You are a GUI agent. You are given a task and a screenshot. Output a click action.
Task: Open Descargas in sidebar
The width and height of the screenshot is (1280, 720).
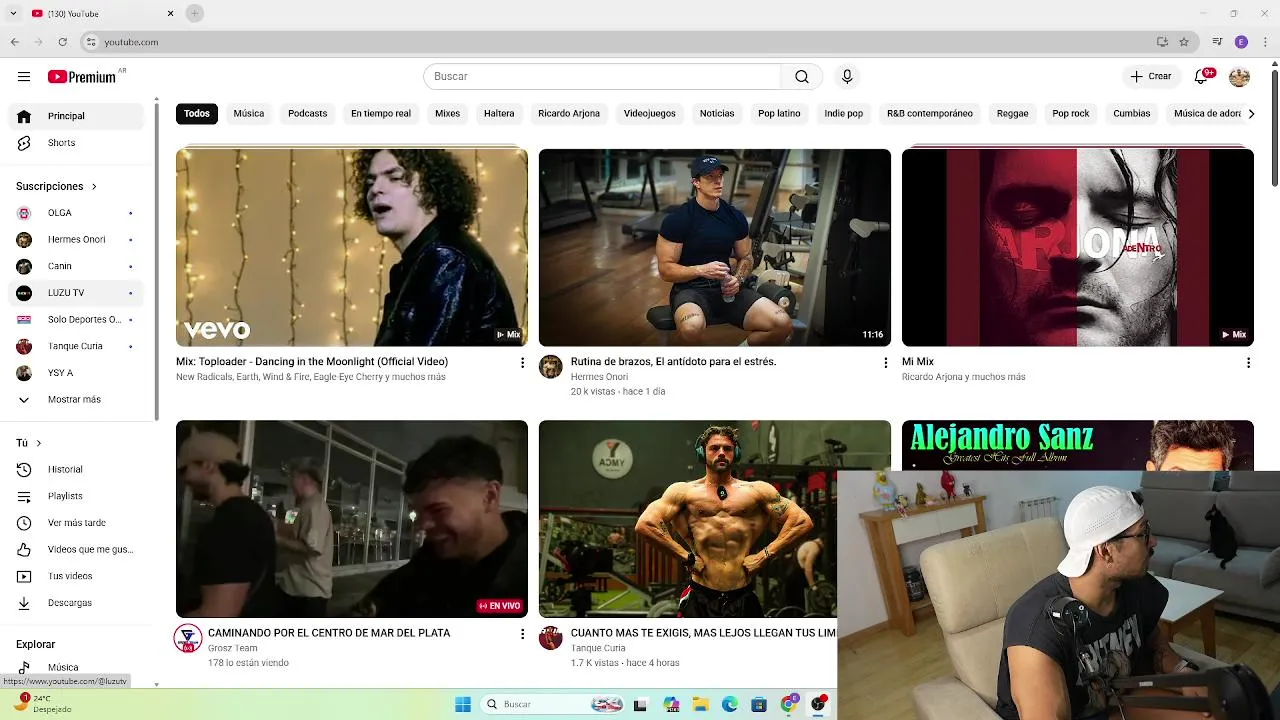click(x=76, y=603)
